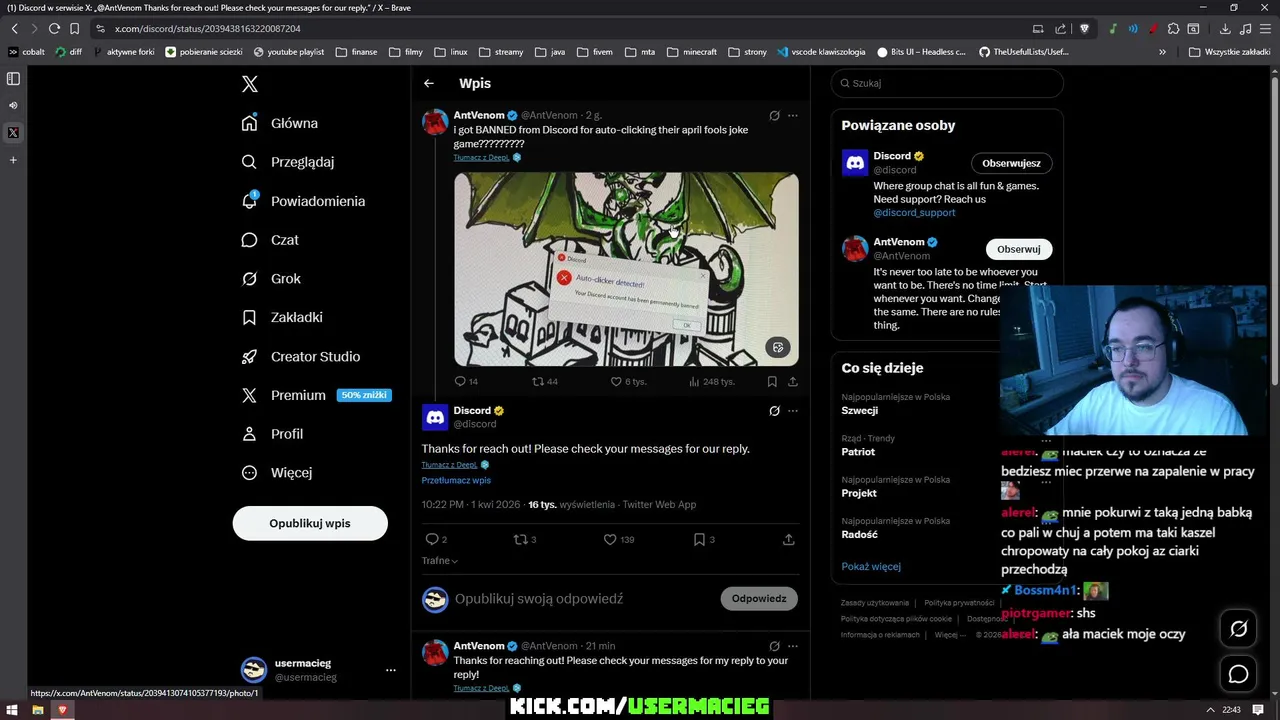Open the Więcej menu
Image resolution: width=1280 pixels, height=720 pixels.
click(x=277, y=472)
